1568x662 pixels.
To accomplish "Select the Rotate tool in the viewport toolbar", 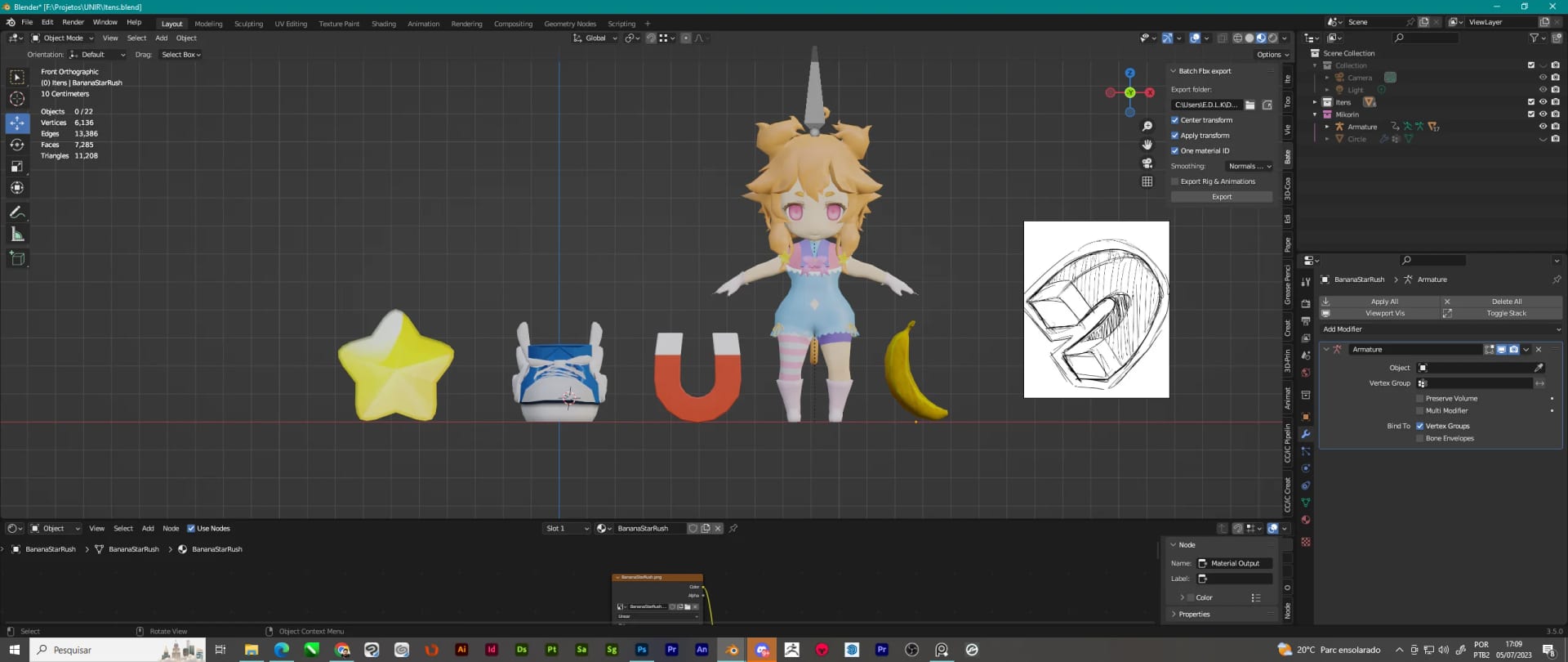I will 17,145.
